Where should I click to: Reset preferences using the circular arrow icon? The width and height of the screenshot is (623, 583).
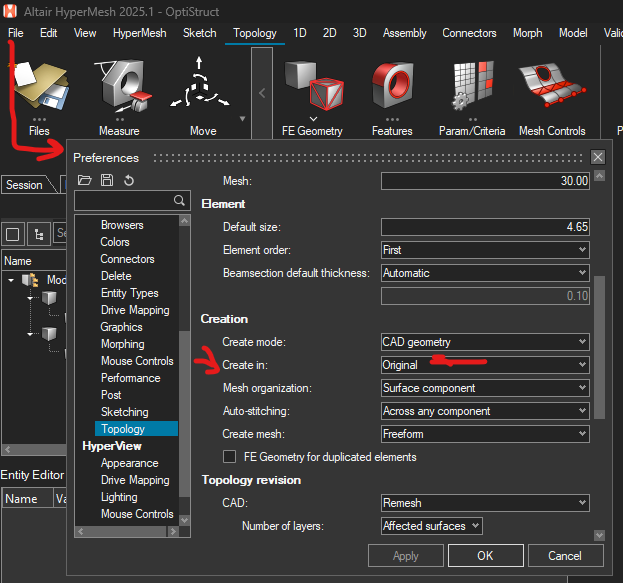129,180
